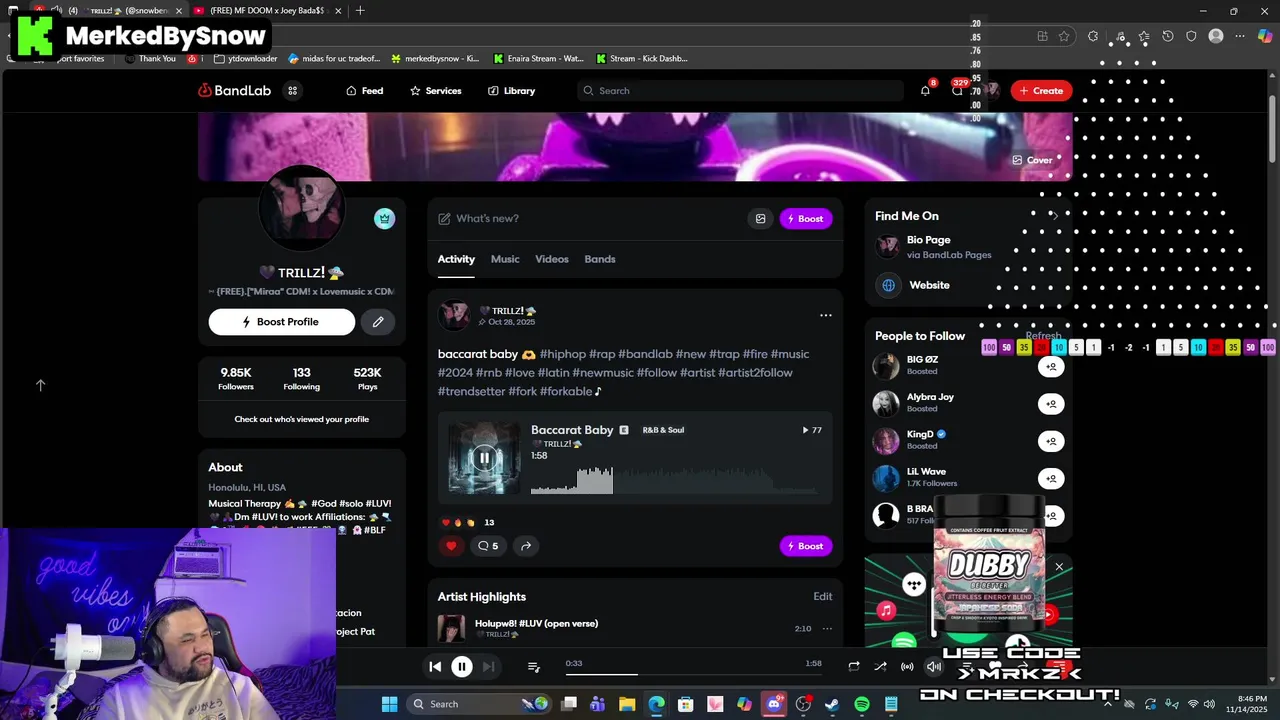
Task: Open File Explorer from the taskbar
Action: pyautogui.click(x=627, y=704)
